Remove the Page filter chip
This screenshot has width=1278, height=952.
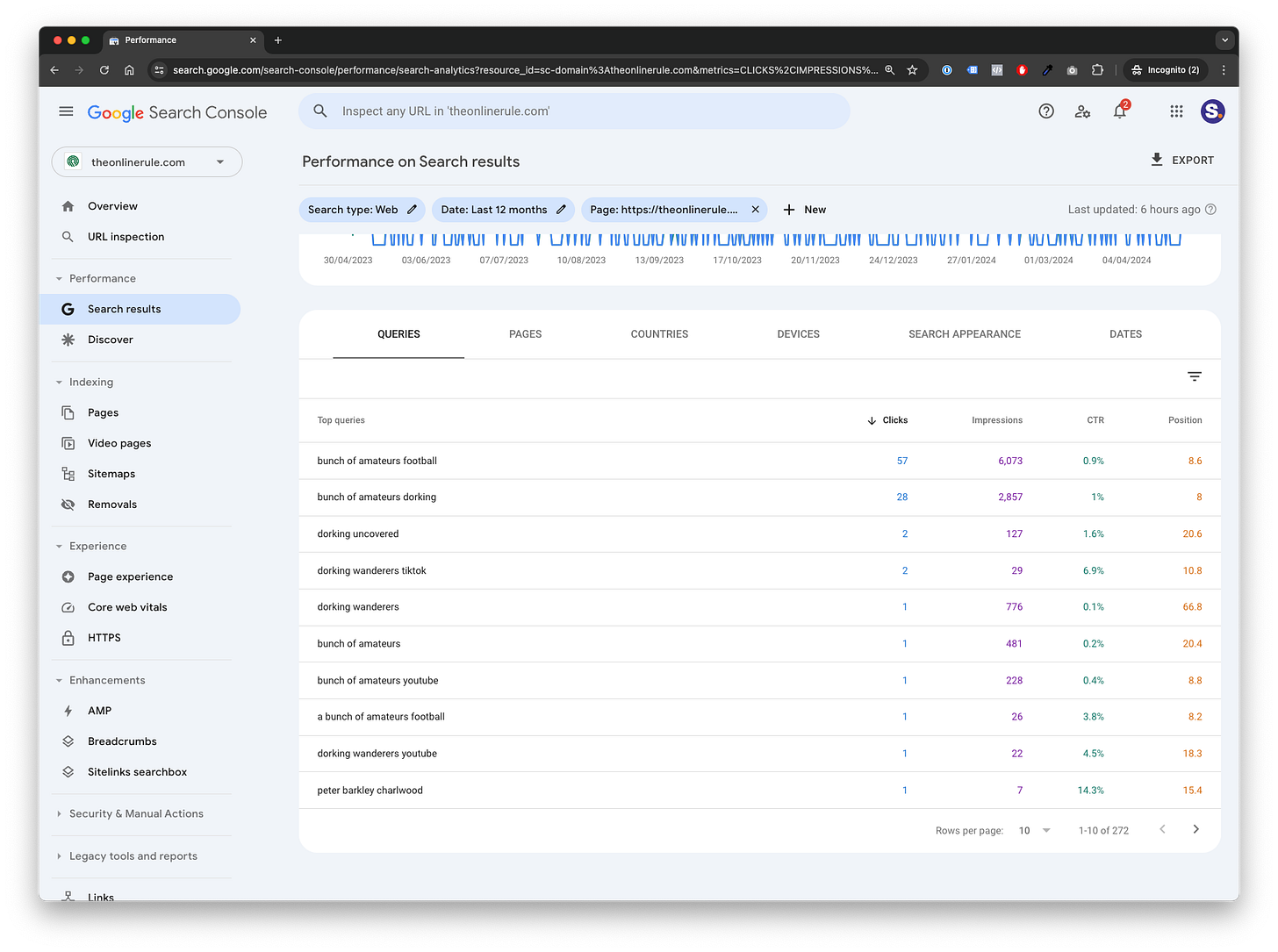pyautogui.click(x=755, y=210)
